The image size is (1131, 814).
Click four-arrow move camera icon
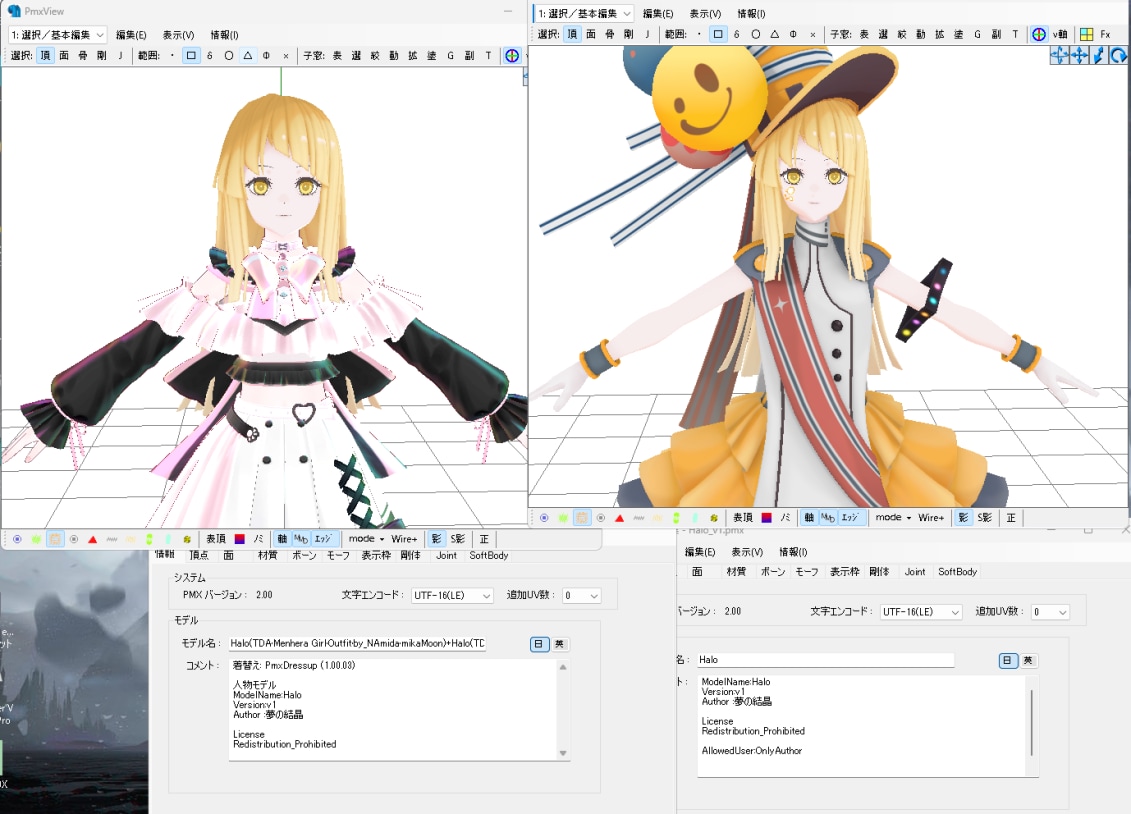[1079, 56]
